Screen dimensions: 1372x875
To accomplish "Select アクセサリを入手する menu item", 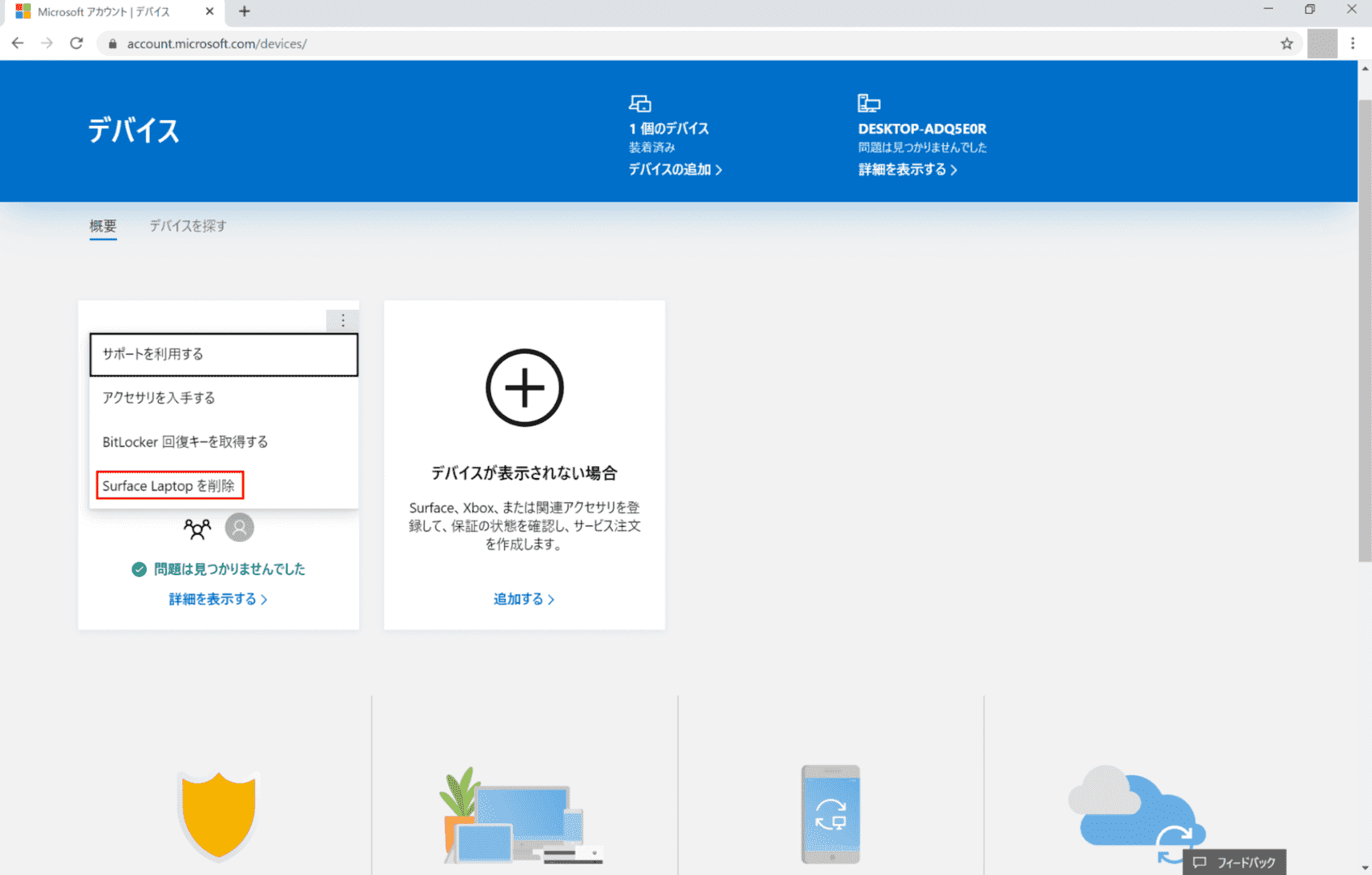I will (224, 398).
